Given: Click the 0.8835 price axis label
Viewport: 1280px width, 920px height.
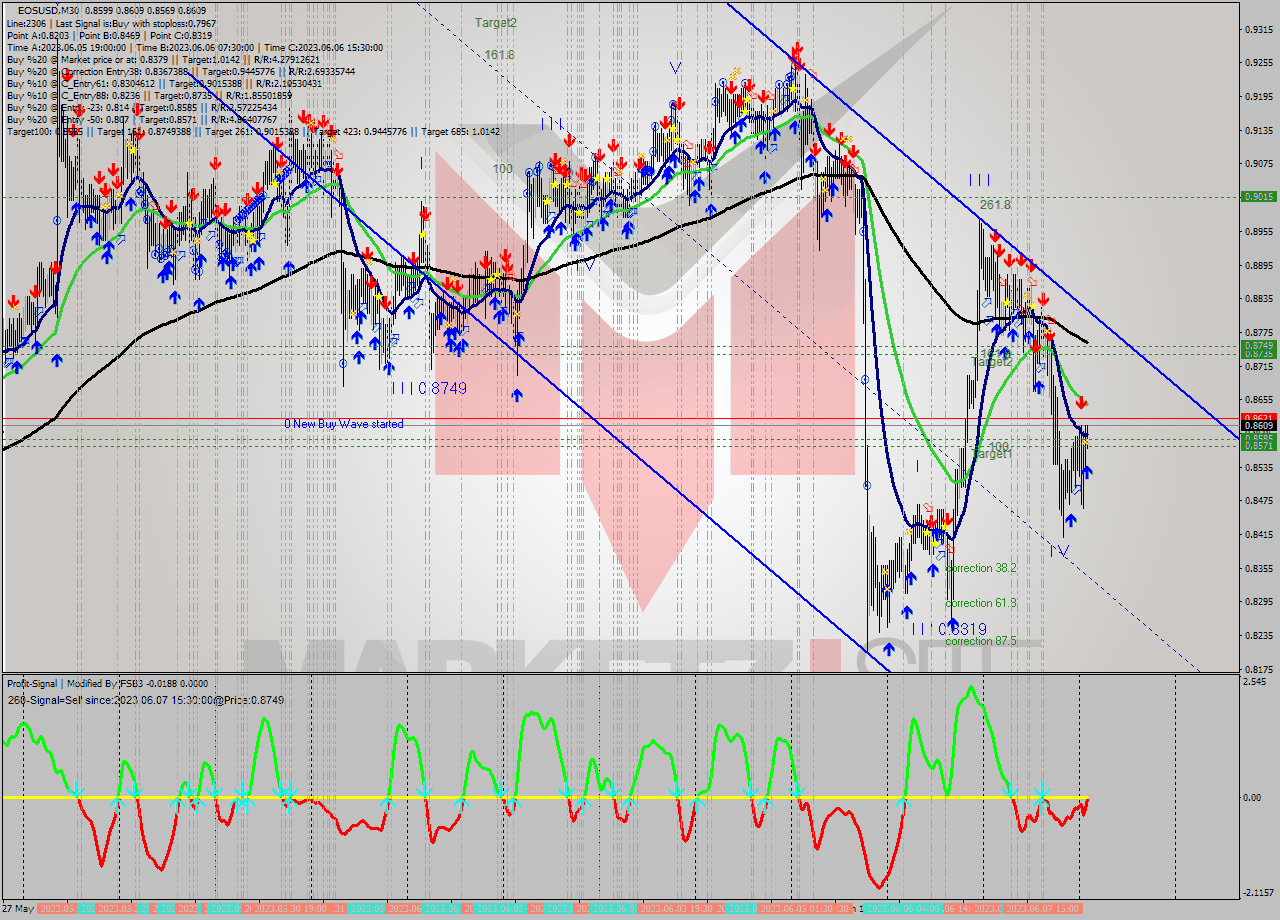Looking at the screenshot, I should tap(1258, 299).
